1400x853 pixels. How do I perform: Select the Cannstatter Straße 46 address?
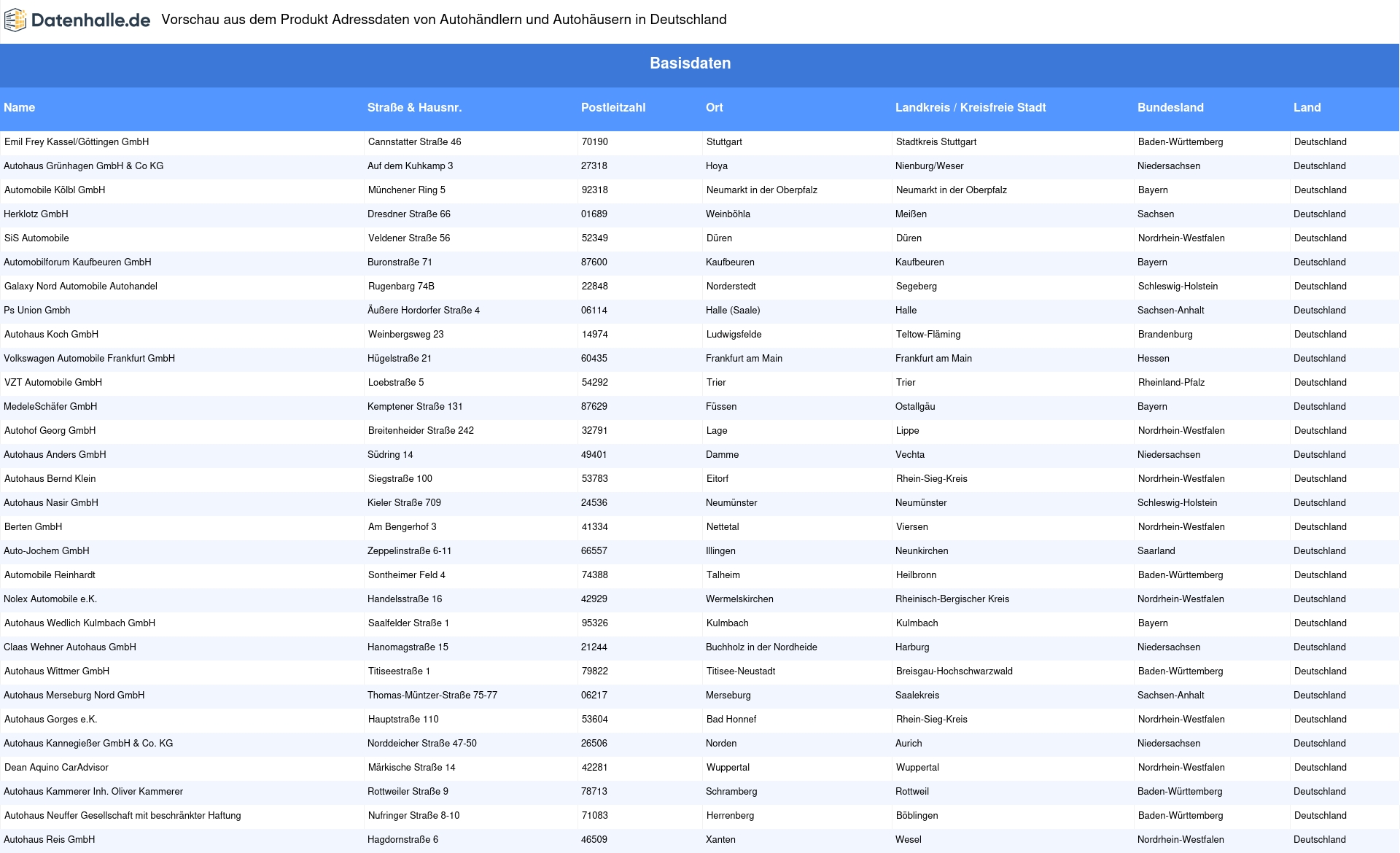(x=415, y=142)
